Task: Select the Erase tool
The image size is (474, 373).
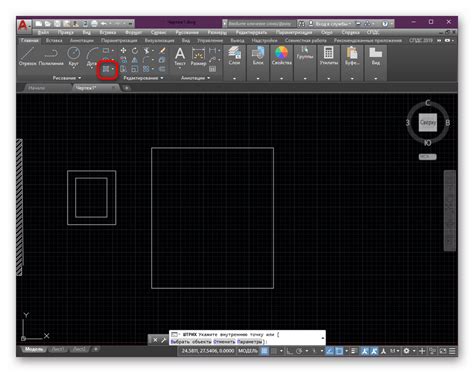Action: (162, 51)
